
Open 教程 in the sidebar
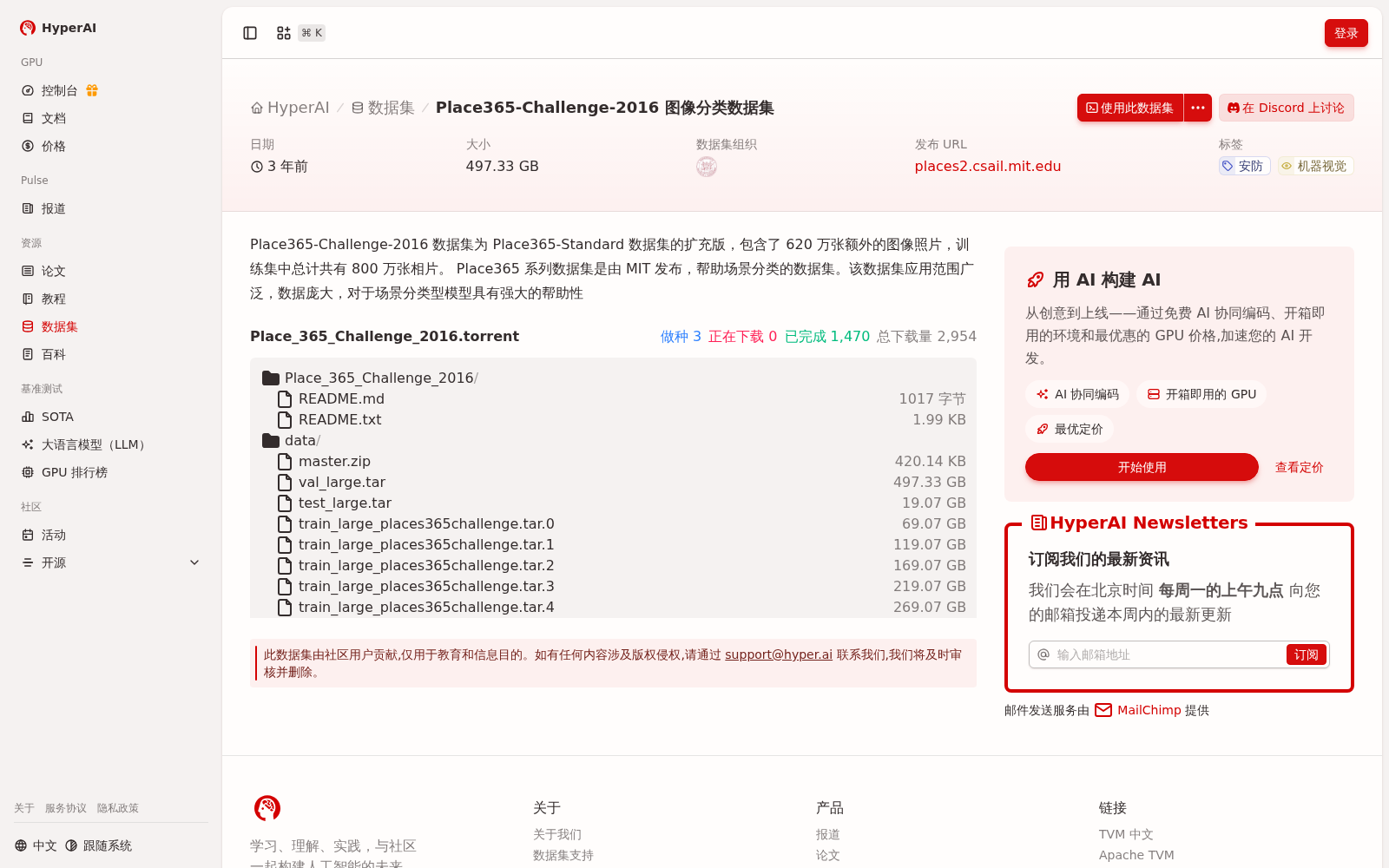(53, 299)
